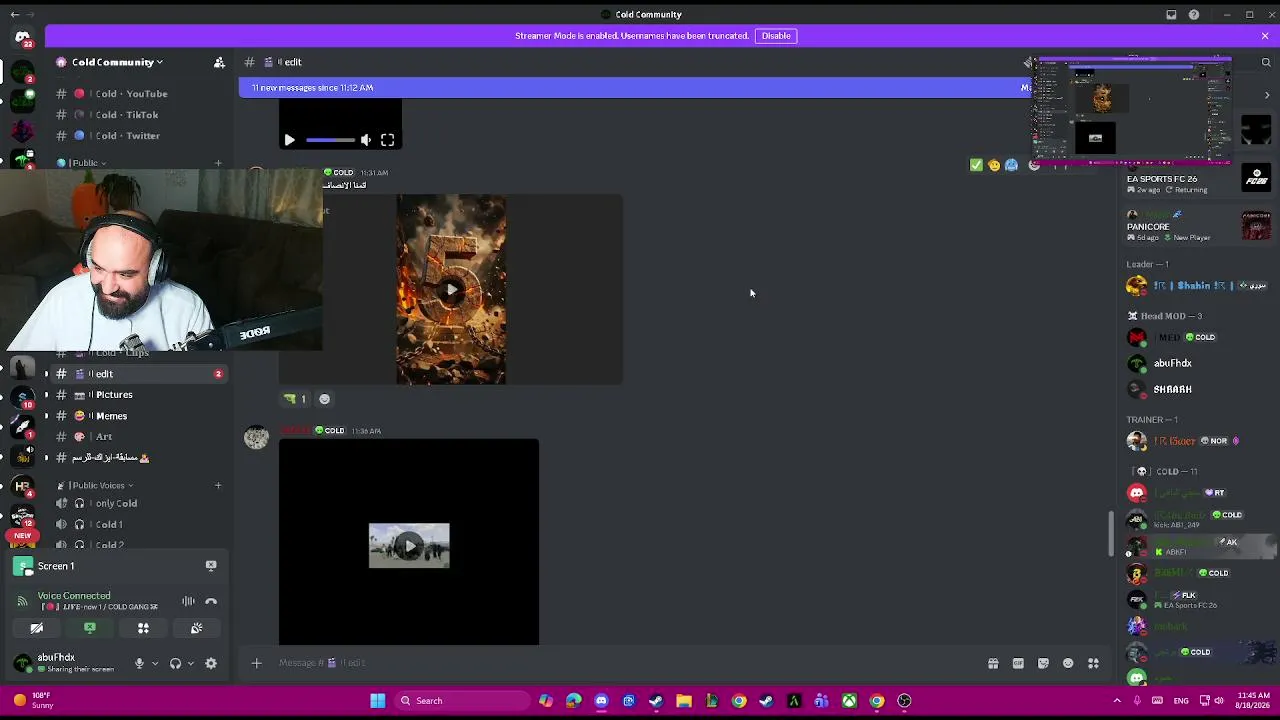Open microphone input options arrow

coord(154,663)
